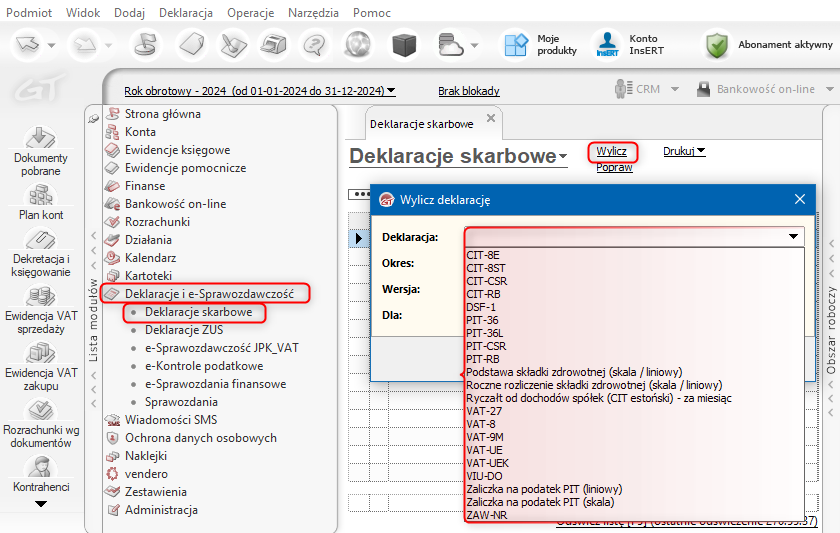840x533 pixels.
Task: Click the help question-bubble toolbar icon
Action: (x=314, y=44)
